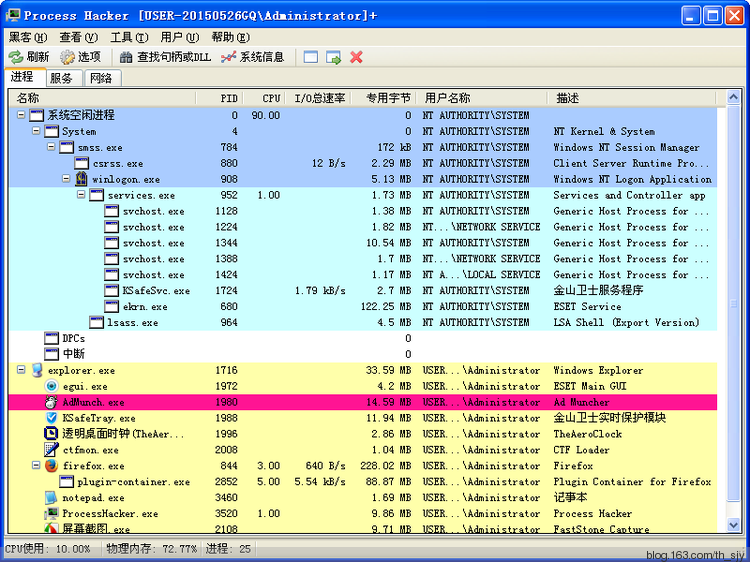Image resolution: width=750 pixels, height=562 pixels.
Task: Sort by the PID column header
Action: (220, 98)
